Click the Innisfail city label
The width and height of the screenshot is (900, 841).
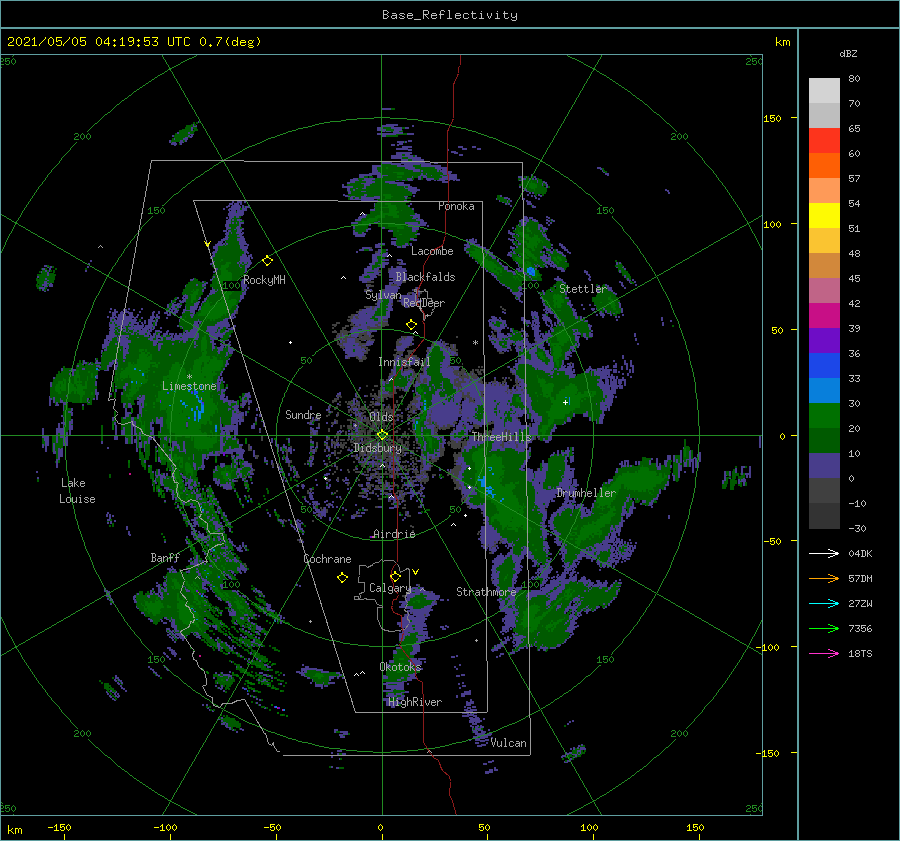[404, 362]
